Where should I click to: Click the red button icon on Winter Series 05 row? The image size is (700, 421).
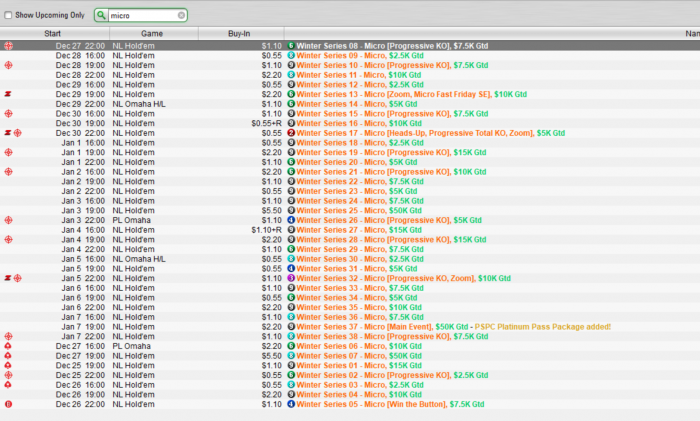8,404
